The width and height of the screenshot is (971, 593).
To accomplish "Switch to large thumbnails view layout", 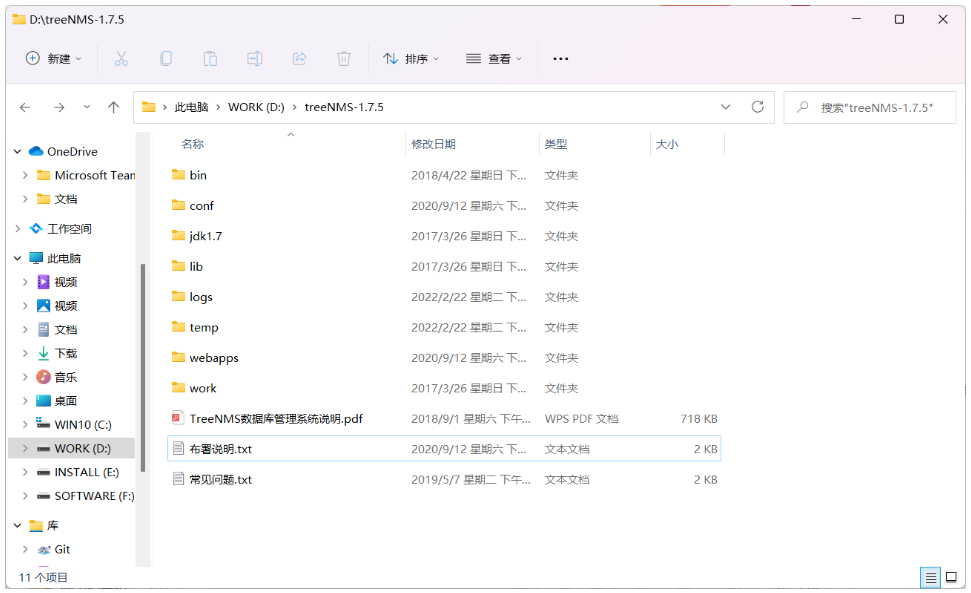I will coord(951,578).
